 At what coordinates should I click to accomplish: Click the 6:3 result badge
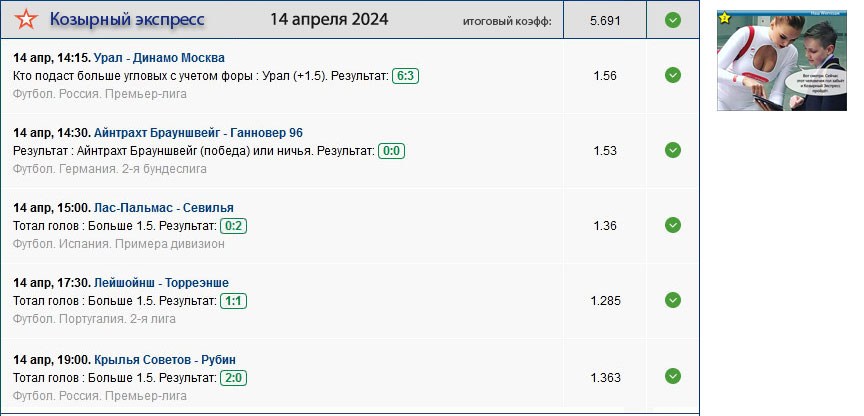pos(405,76)
